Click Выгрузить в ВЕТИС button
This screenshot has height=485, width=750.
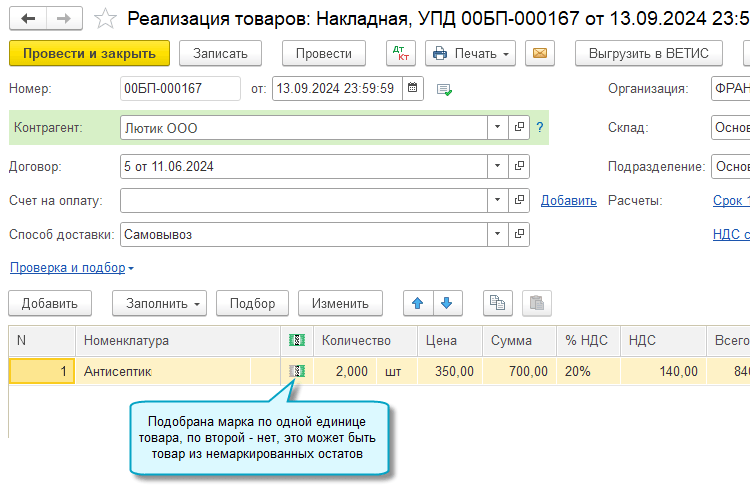point(649,53)
